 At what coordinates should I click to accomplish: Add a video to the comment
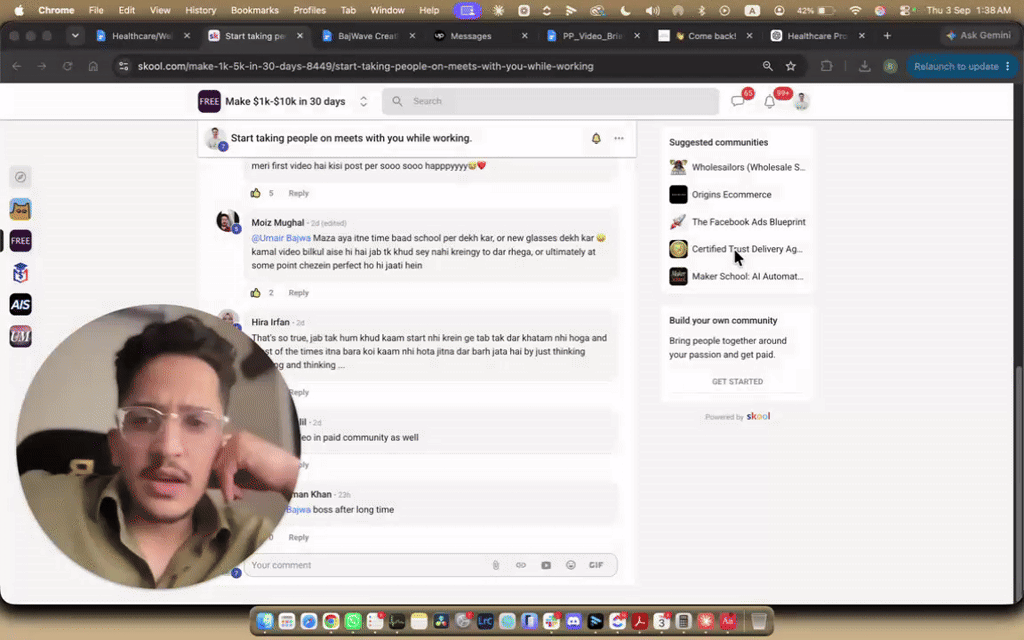pyautogui.click(x=546, y=565)
